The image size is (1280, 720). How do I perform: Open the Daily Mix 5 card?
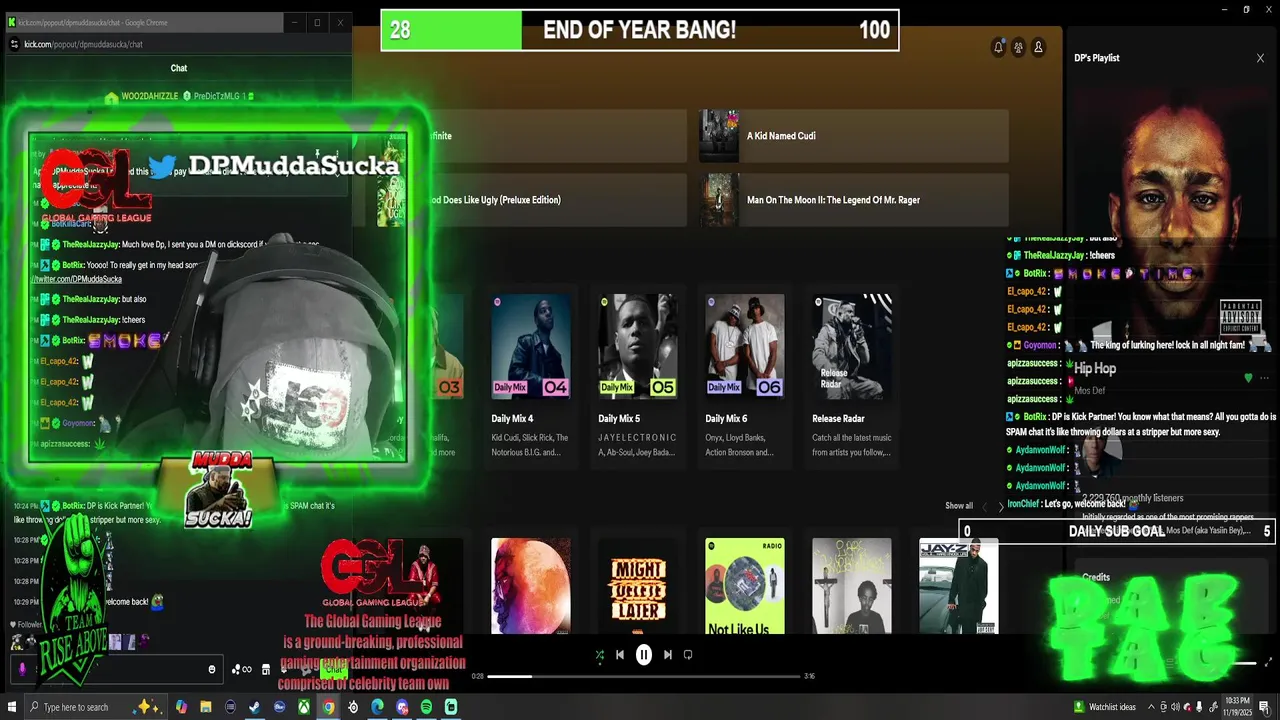click(x=638, y=375)
